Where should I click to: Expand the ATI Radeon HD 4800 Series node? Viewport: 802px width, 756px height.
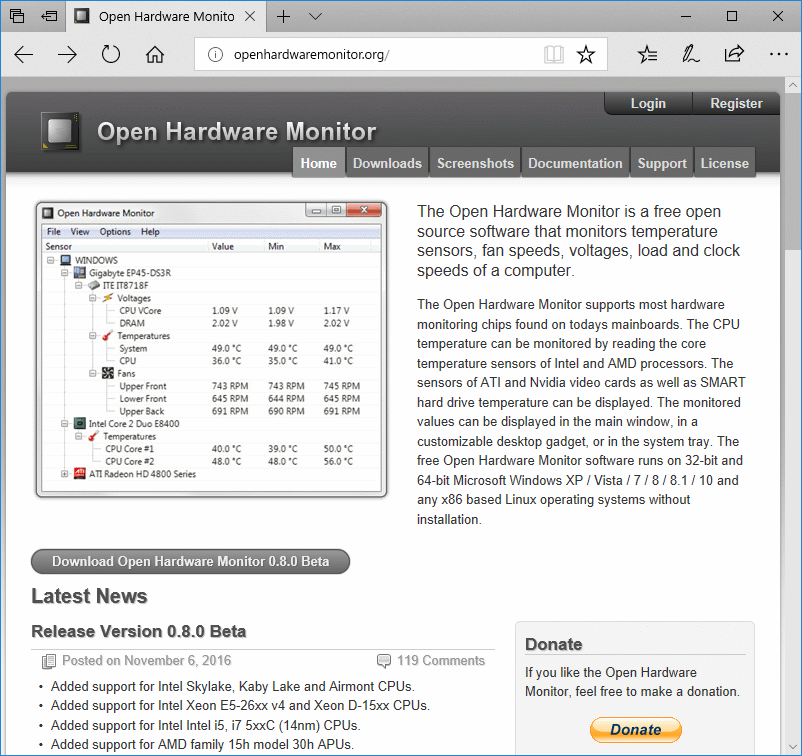[64, 474]
